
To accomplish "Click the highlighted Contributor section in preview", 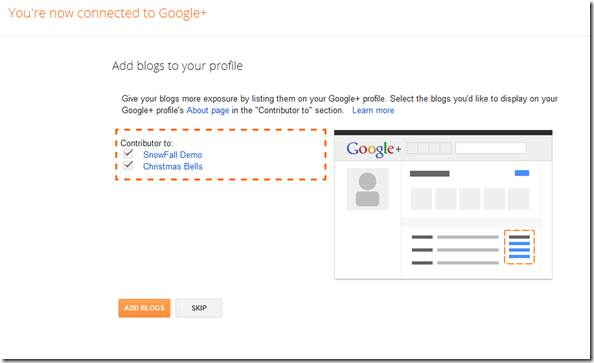I will click(x=519, y=247).
